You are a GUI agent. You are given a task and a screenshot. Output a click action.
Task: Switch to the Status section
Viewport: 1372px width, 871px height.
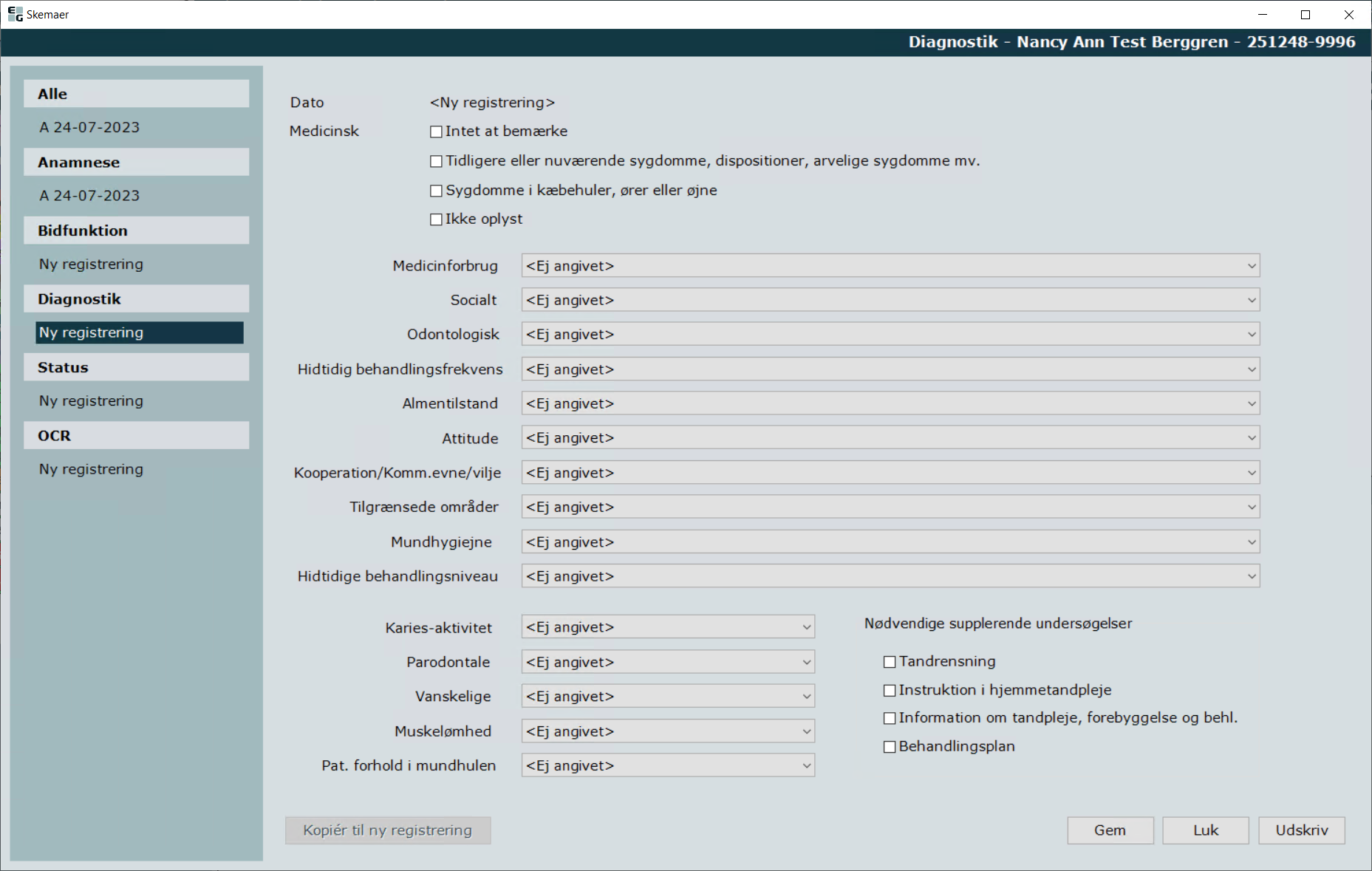coord(137,367)
